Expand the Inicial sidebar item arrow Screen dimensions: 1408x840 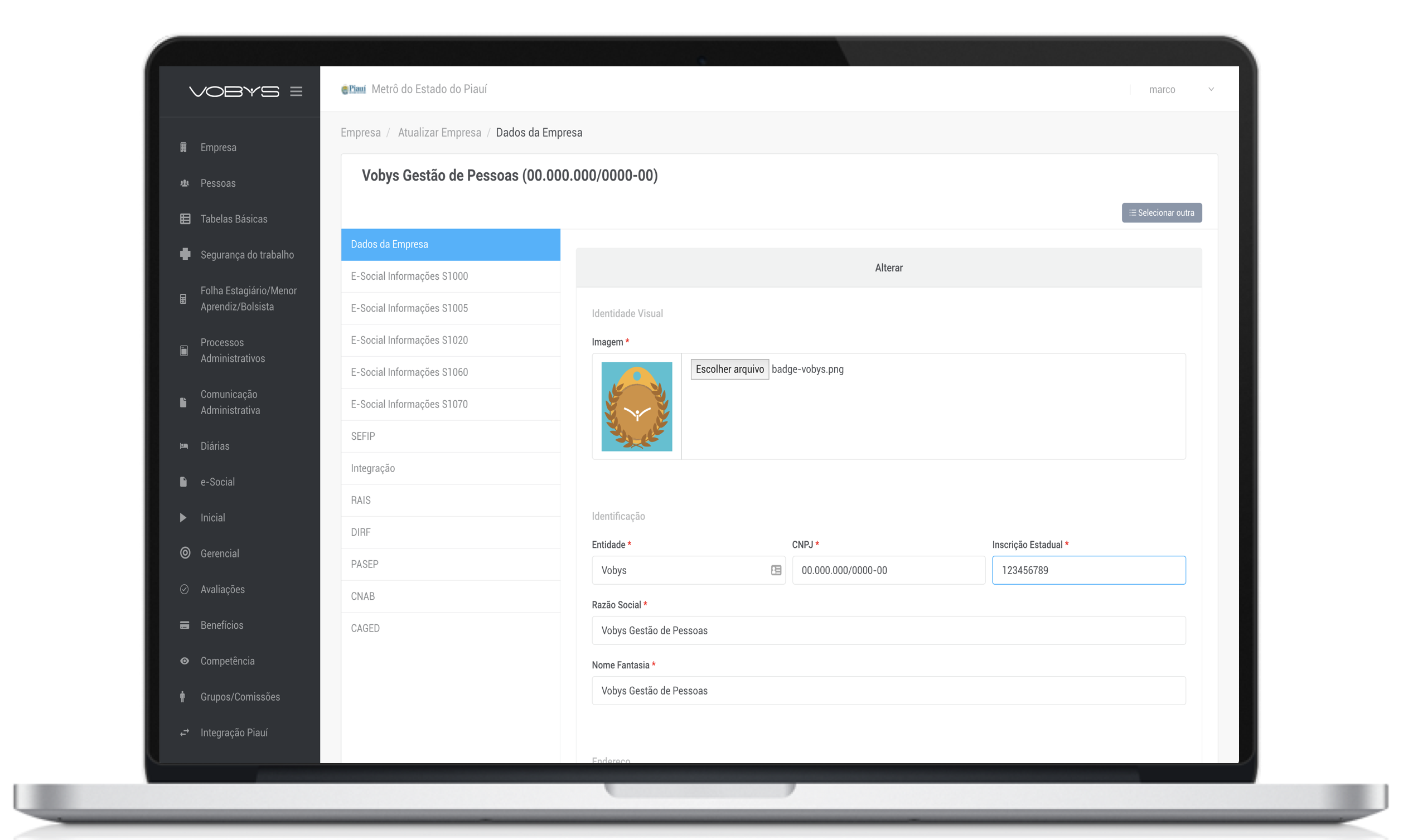point(183,517)
